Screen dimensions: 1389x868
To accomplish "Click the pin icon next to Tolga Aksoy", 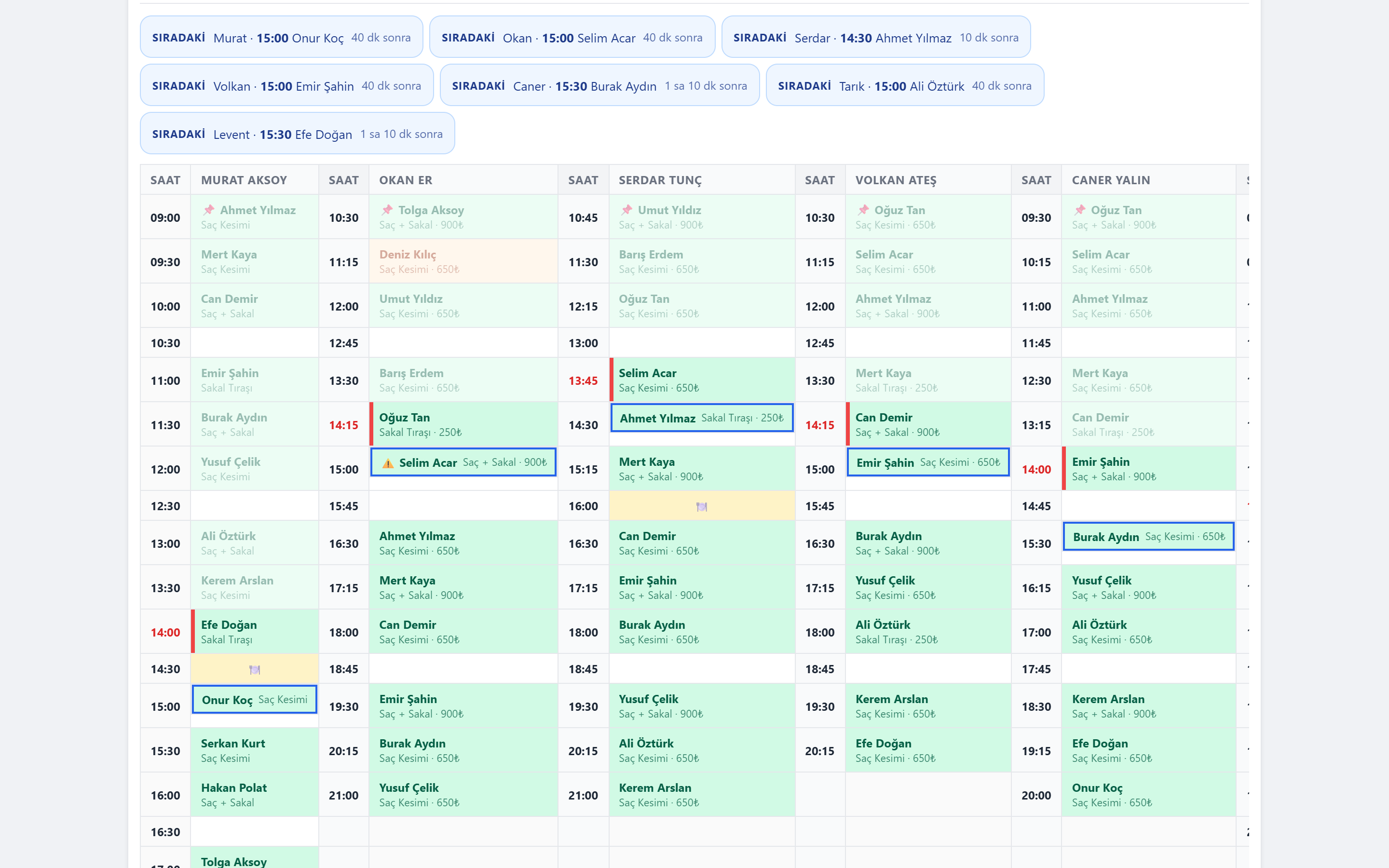I will click(x=387, y=210).
